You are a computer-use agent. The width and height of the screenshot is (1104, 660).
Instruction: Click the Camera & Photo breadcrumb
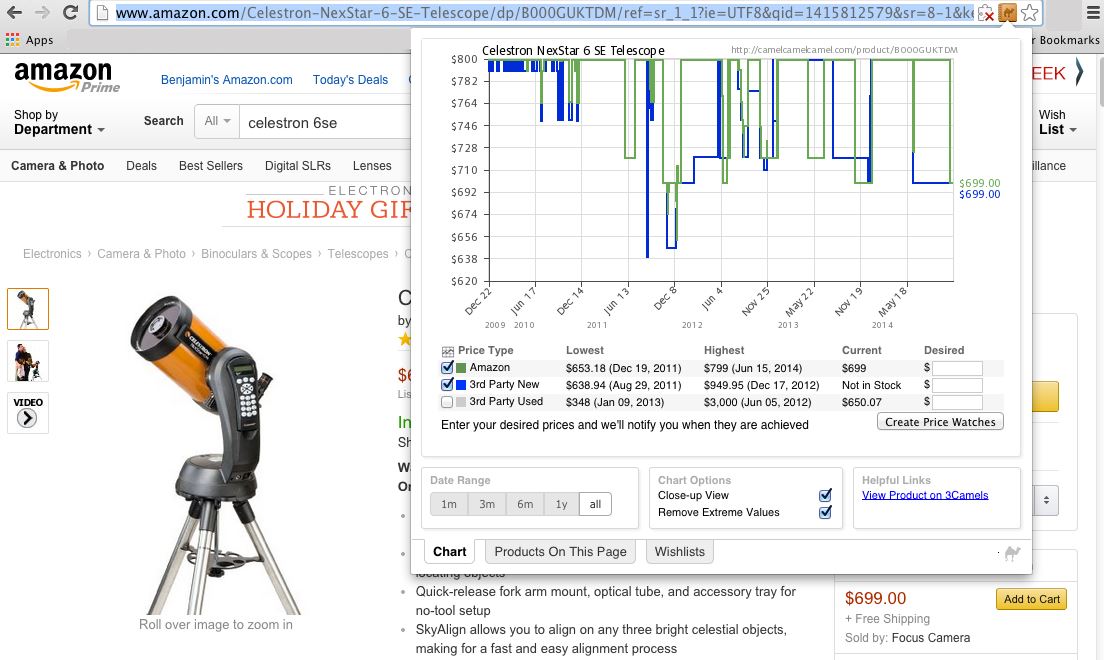(142, 254)
